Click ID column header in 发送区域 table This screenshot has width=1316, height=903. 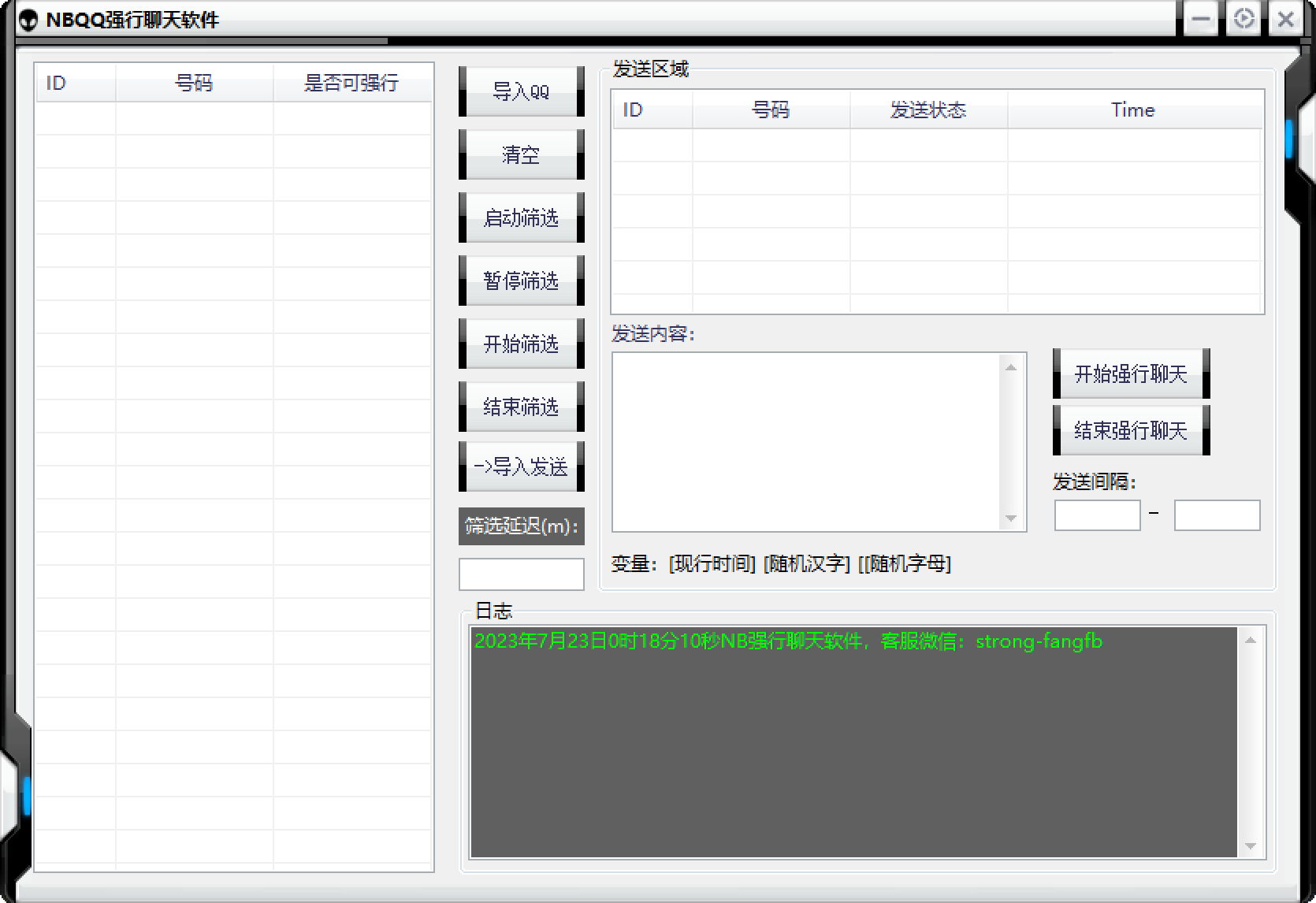653,110
